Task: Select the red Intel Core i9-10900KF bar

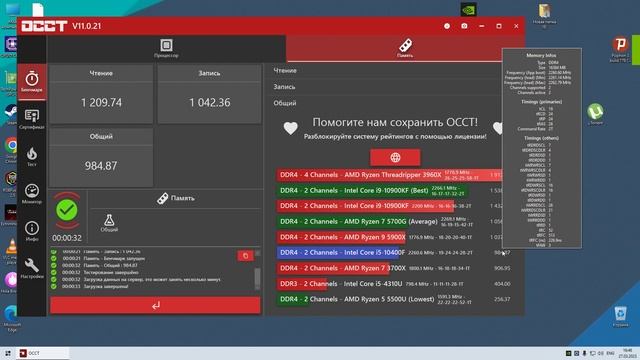Action: click(365, 206)
